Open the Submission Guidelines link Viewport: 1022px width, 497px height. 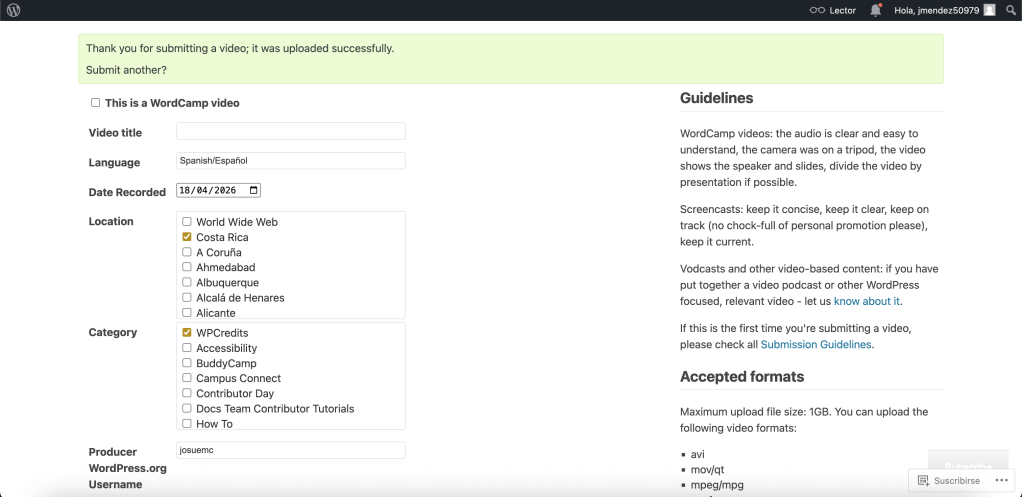pyautogui.click(x=816, y=344)
